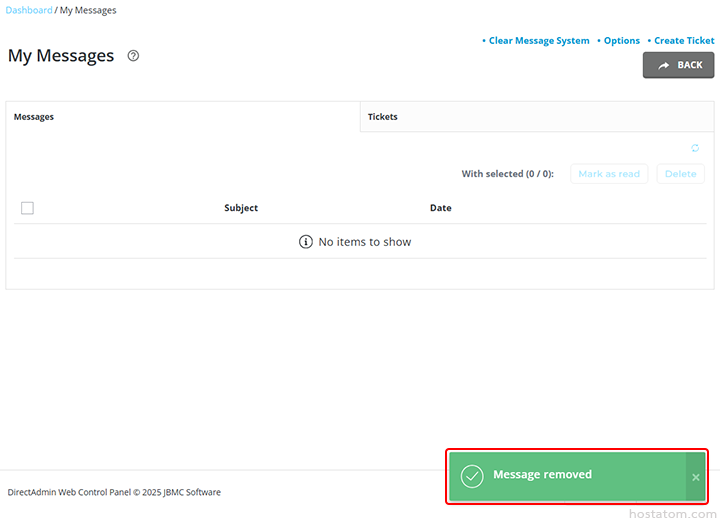Click the help icon beside My Messages title

pyautogui.click(x=133, y=56)
